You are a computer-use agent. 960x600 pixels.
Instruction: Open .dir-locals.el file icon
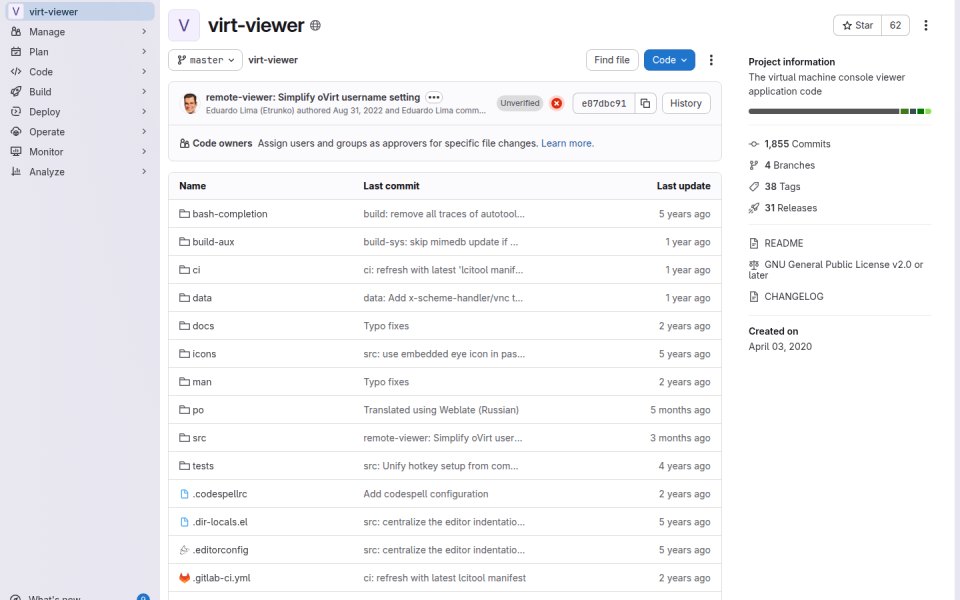[x=184, y=522]
